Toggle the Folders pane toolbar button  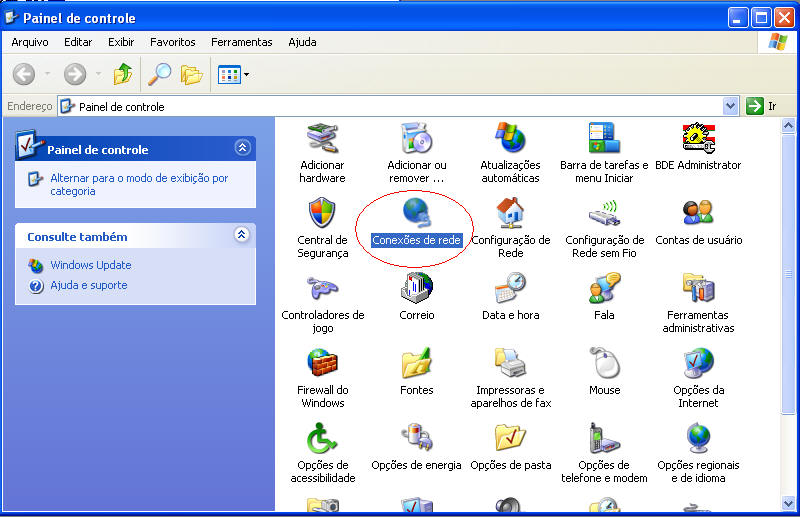[191, 75]
